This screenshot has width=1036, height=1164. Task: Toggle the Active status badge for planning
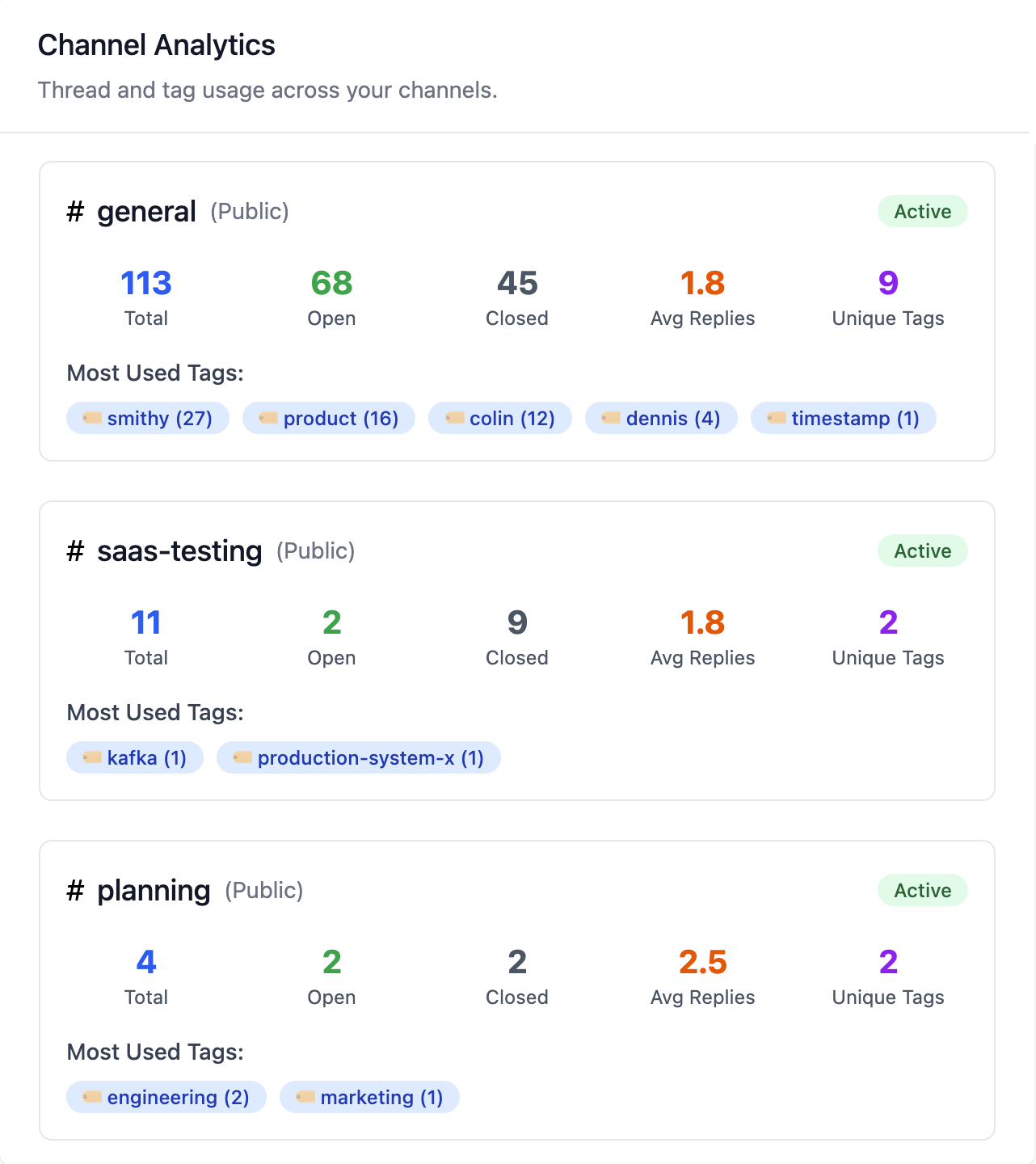922,890
